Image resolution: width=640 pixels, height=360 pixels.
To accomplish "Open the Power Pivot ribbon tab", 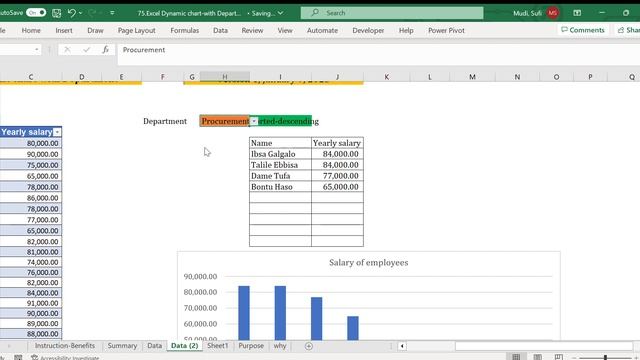I will click(446, 30).
